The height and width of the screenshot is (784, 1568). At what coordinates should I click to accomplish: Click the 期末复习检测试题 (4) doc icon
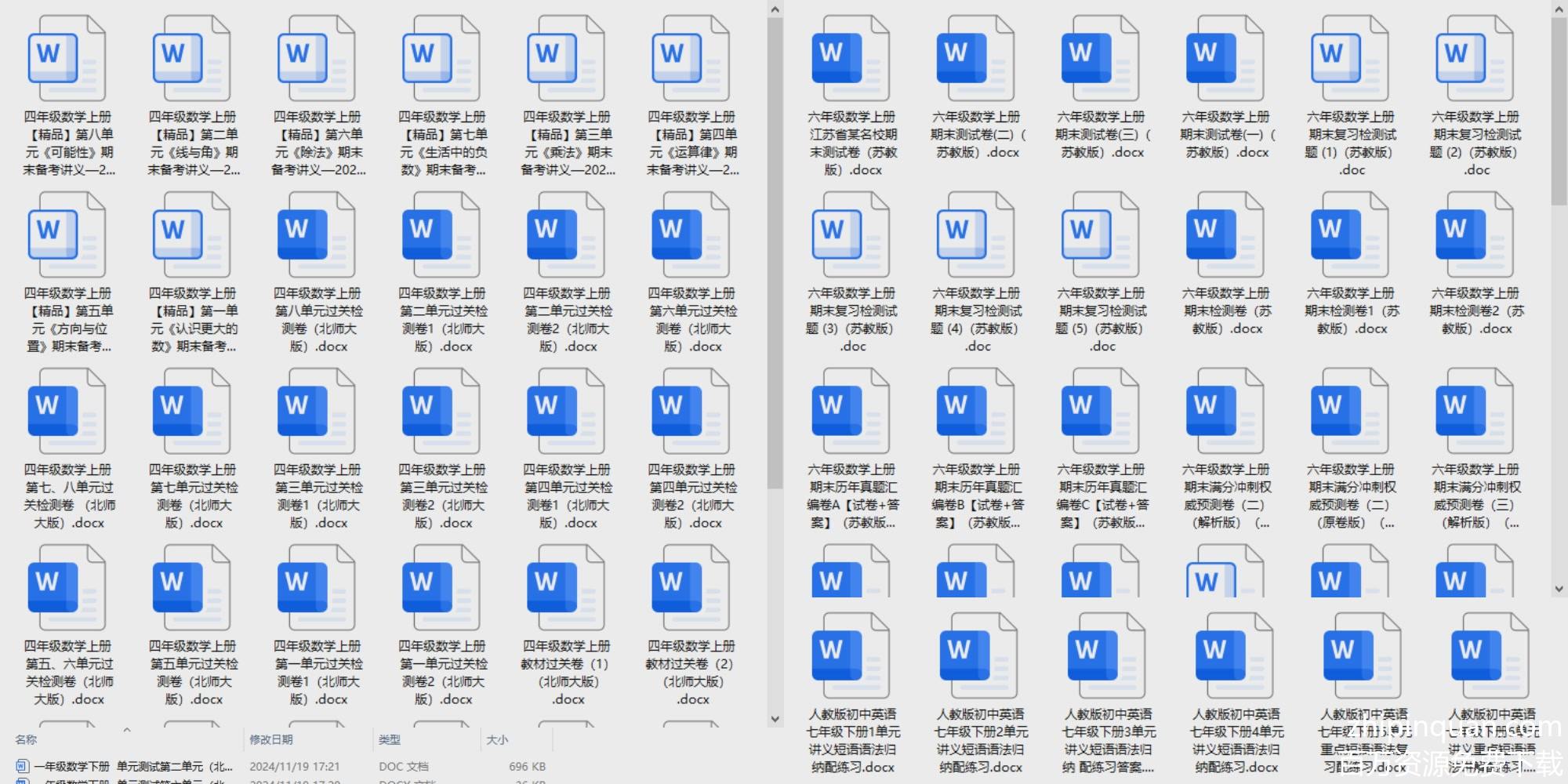pos(975,235)
